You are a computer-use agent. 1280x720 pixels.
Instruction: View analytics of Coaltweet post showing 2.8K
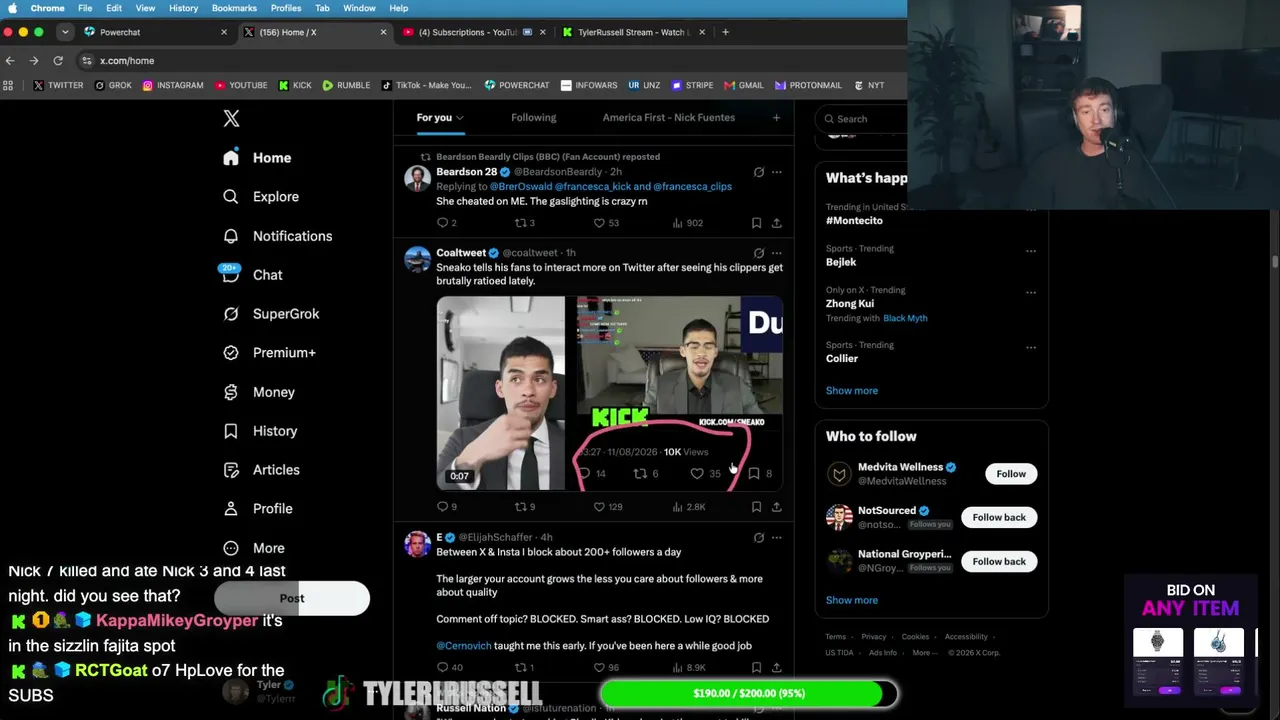tap(688, 507)
